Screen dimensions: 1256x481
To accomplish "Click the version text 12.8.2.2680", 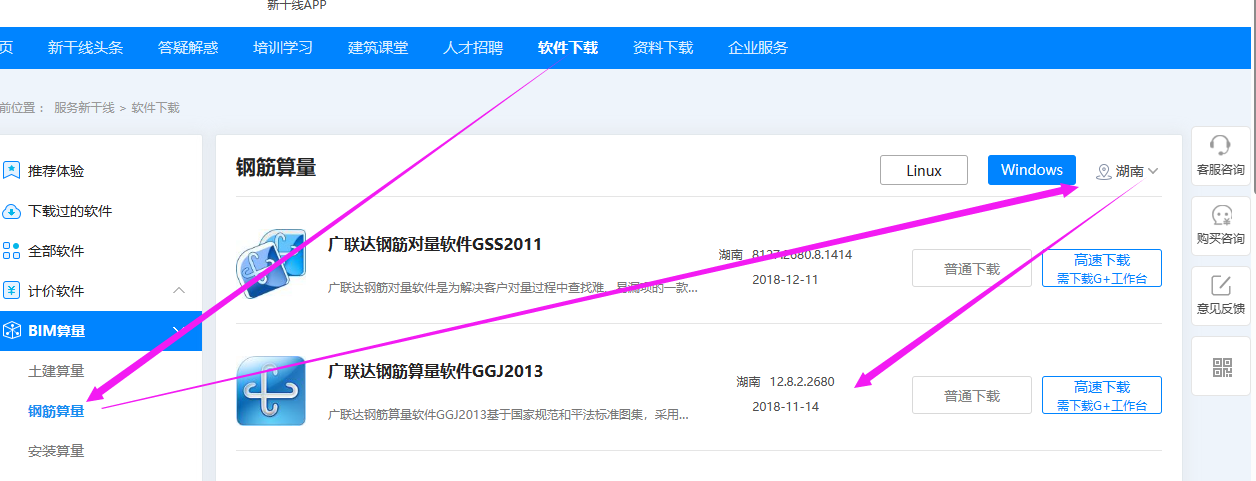I will tap(802, 382).
